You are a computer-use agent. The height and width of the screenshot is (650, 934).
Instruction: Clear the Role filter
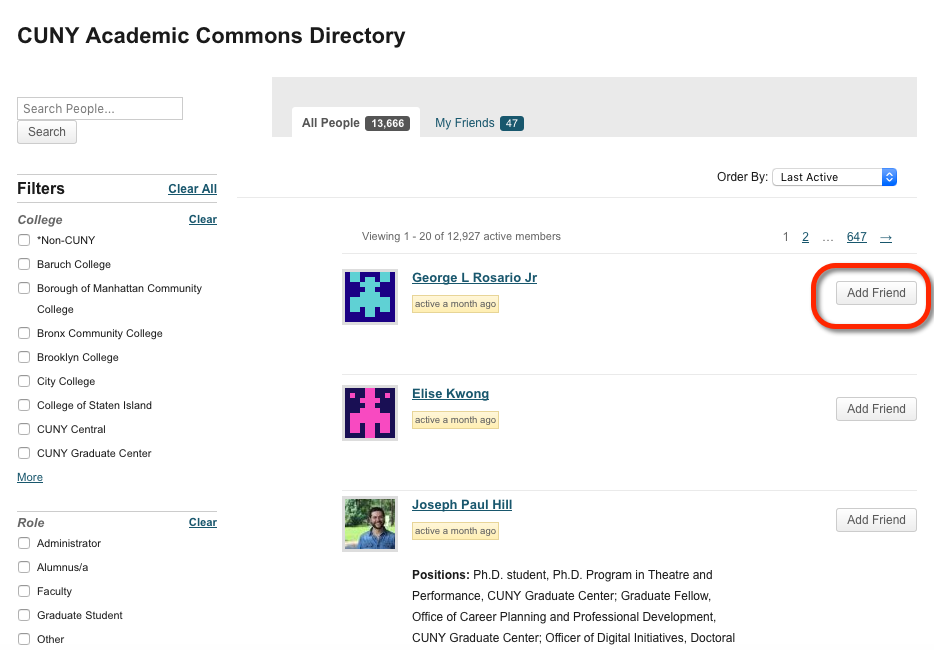click(x=203, y=522)
